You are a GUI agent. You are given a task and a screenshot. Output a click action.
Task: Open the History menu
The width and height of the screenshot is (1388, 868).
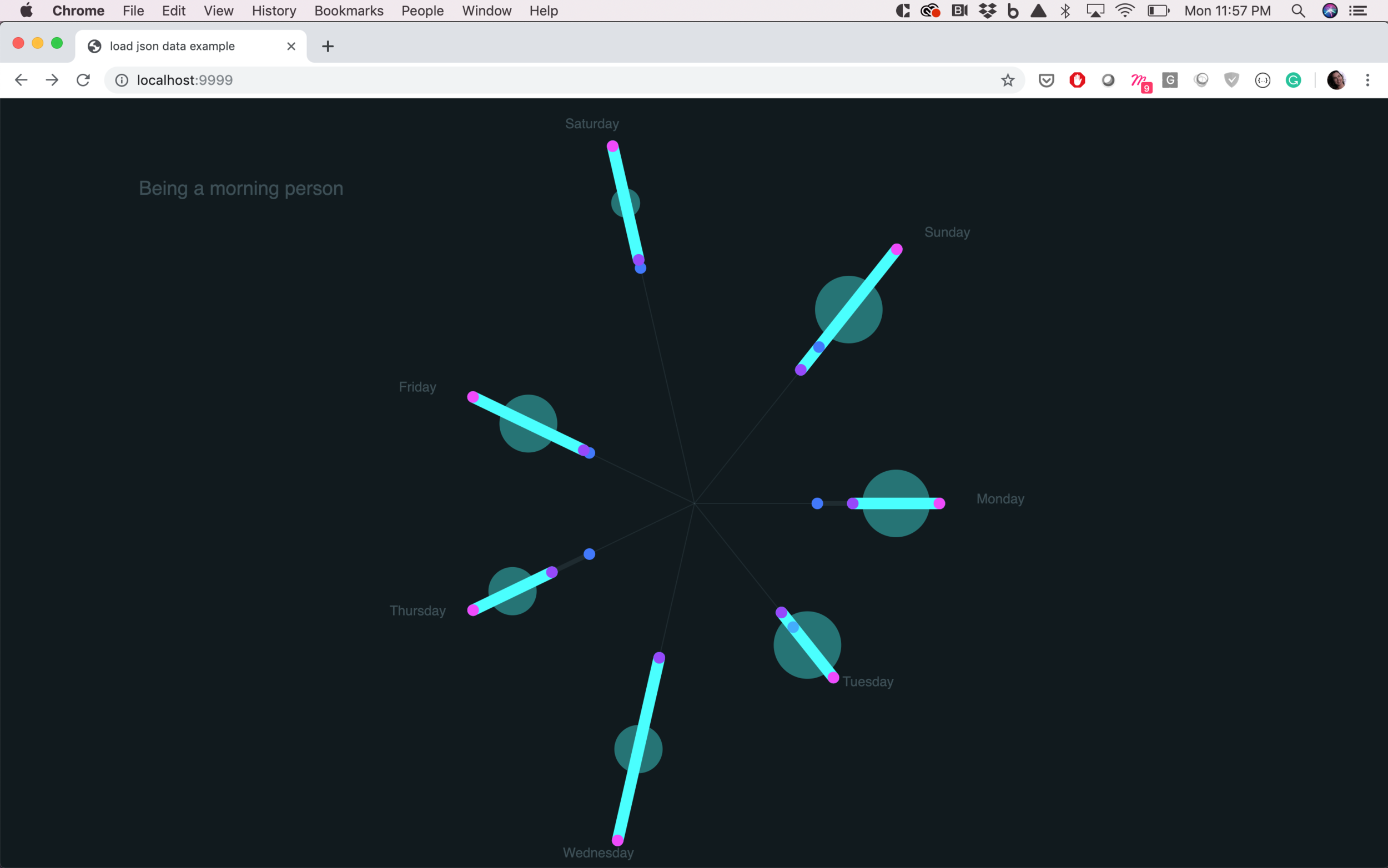pos(273,11)
